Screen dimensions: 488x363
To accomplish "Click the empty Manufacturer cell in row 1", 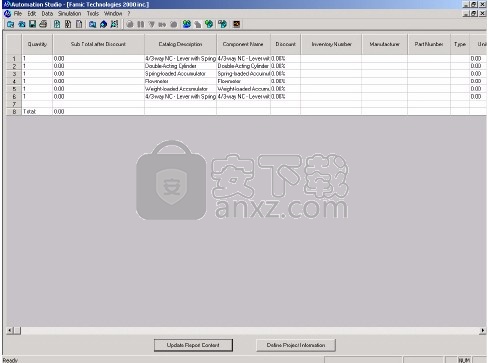I will click(384, 58).
